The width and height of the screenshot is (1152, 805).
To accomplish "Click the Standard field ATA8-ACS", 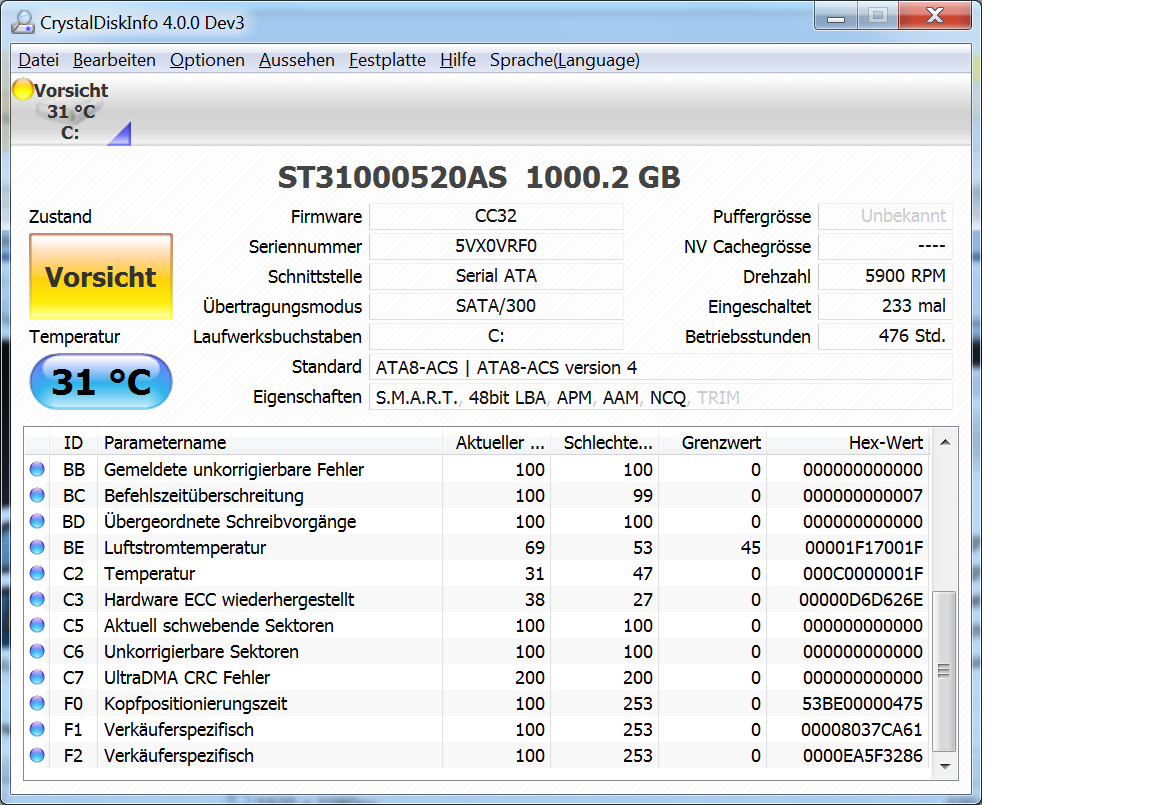I will tap(660, 367).
